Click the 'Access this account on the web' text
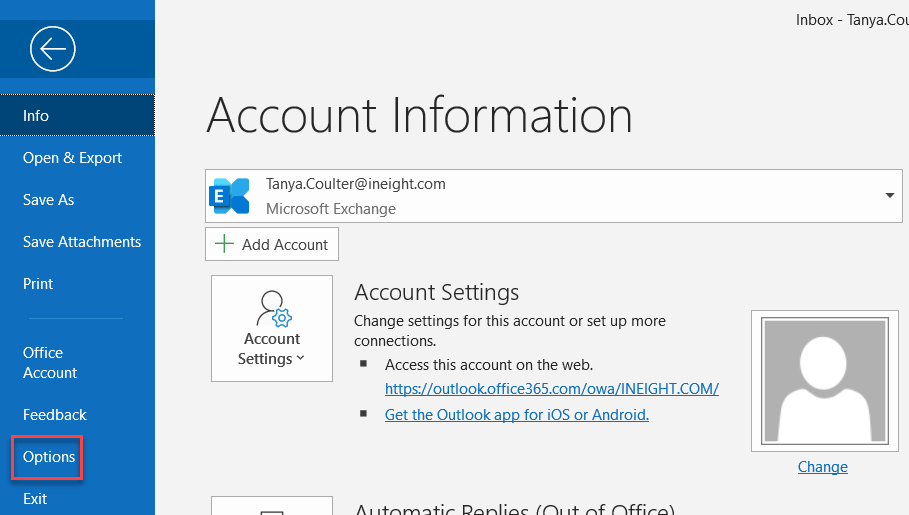This screenshot has width=909, height=515. click(489, 365)
